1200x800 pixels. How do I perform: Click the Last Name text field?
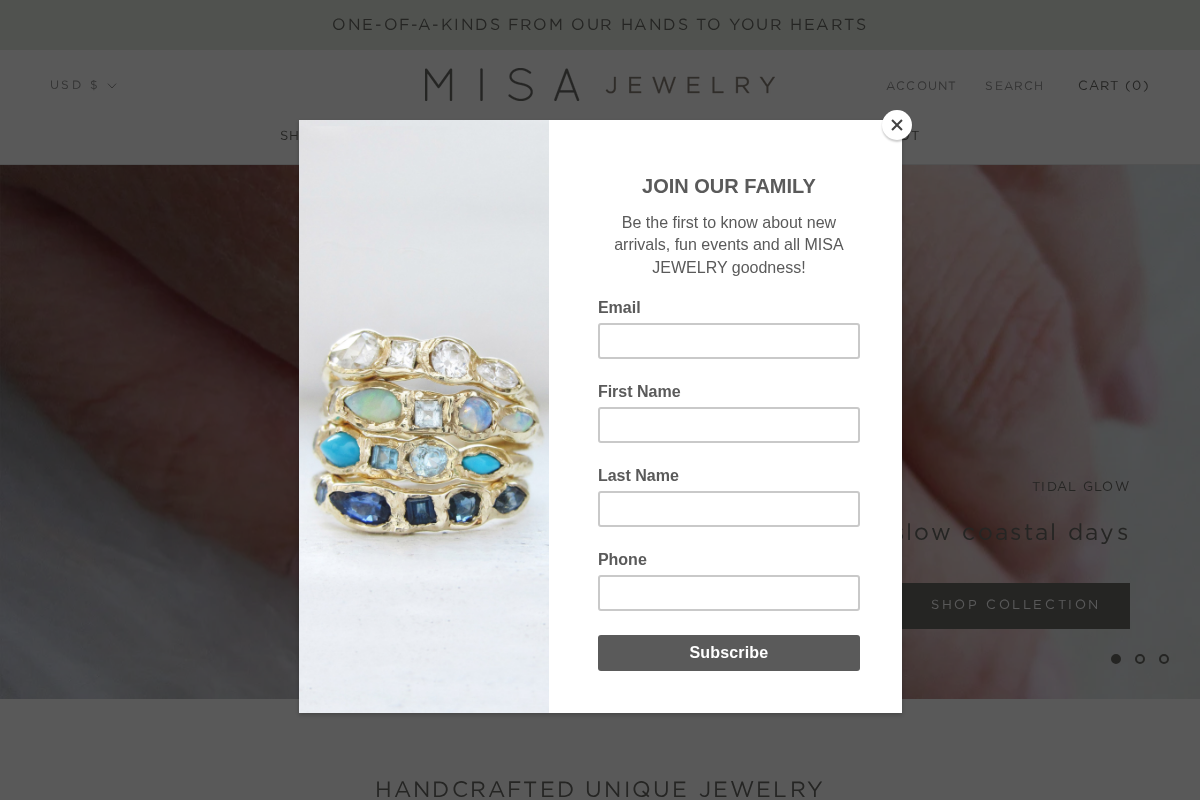[x=729, y=509]
